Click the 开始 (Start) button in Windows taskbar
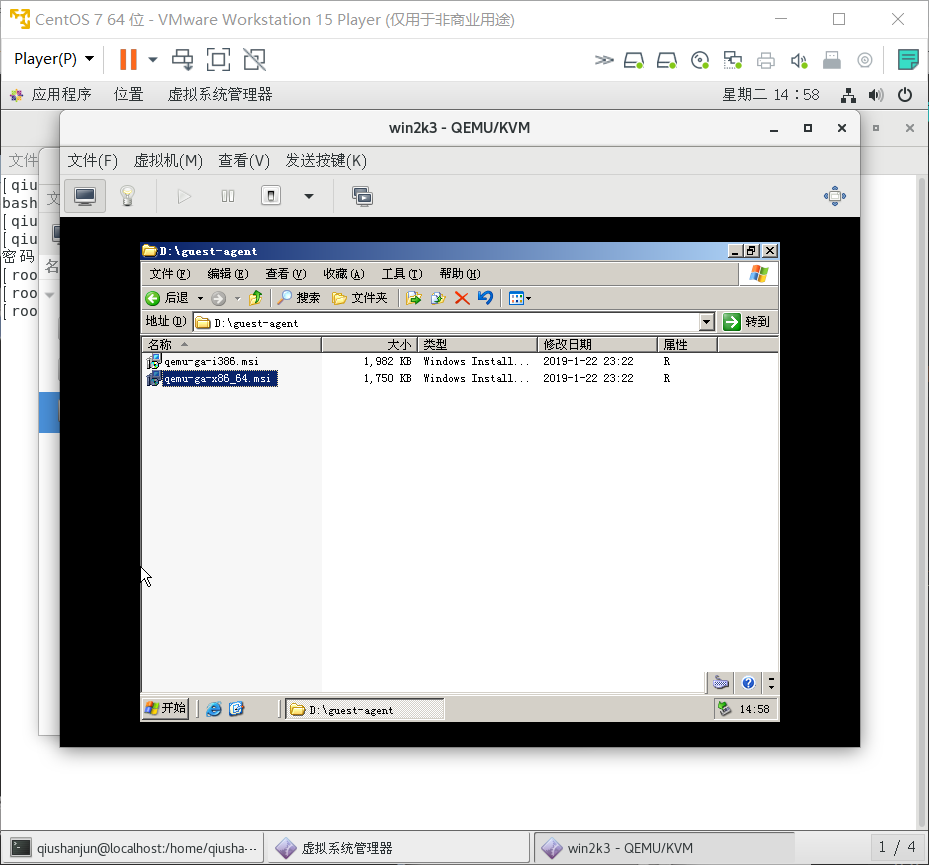The image size is (929, 865). (x=164, y=708)
